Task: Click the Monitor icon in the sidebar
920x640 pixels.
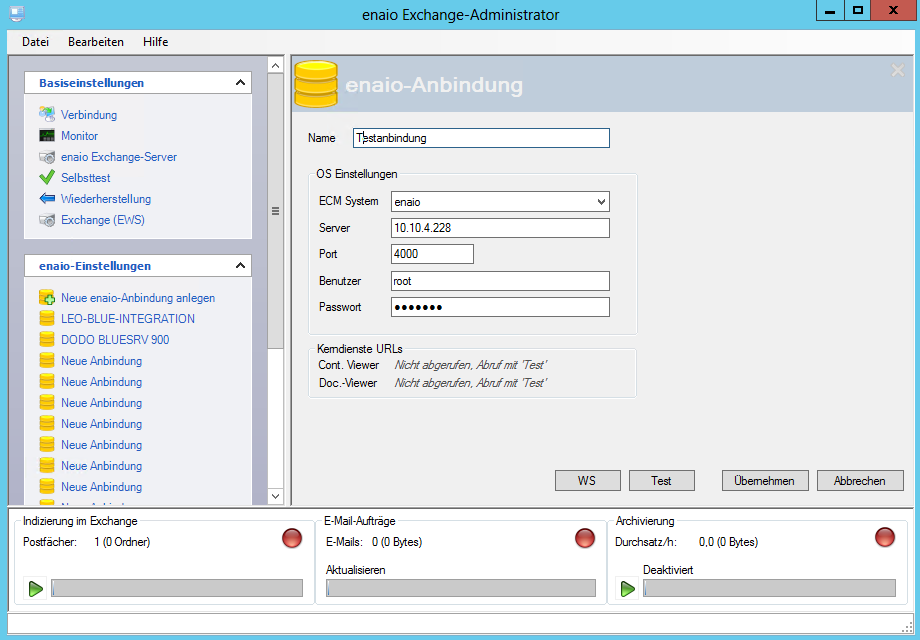Action: (46, 136)
